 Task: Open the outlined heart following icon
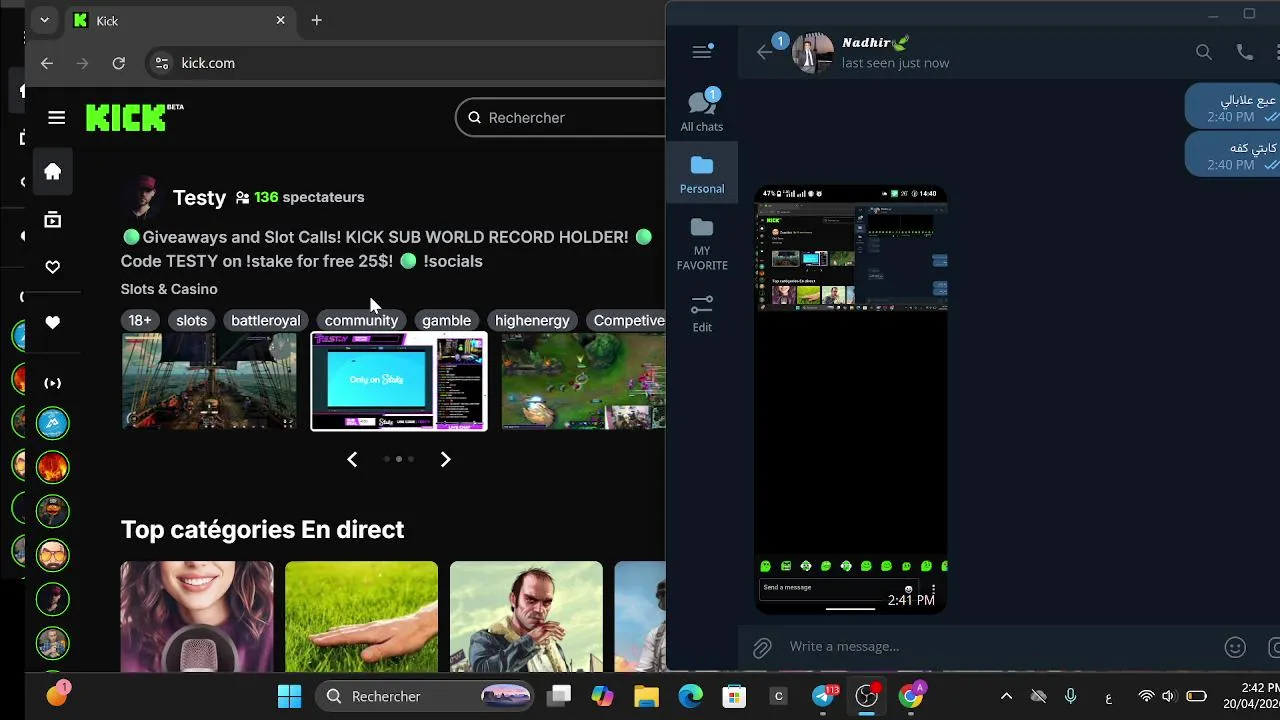click(x=53, y=267)
